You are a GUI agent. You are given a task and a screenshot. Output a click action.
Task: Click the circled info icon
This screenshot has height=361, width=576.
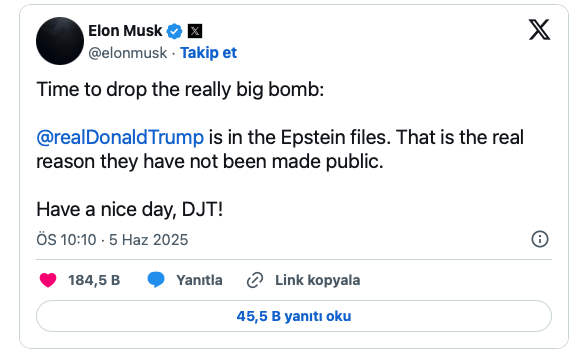[540, 239]
